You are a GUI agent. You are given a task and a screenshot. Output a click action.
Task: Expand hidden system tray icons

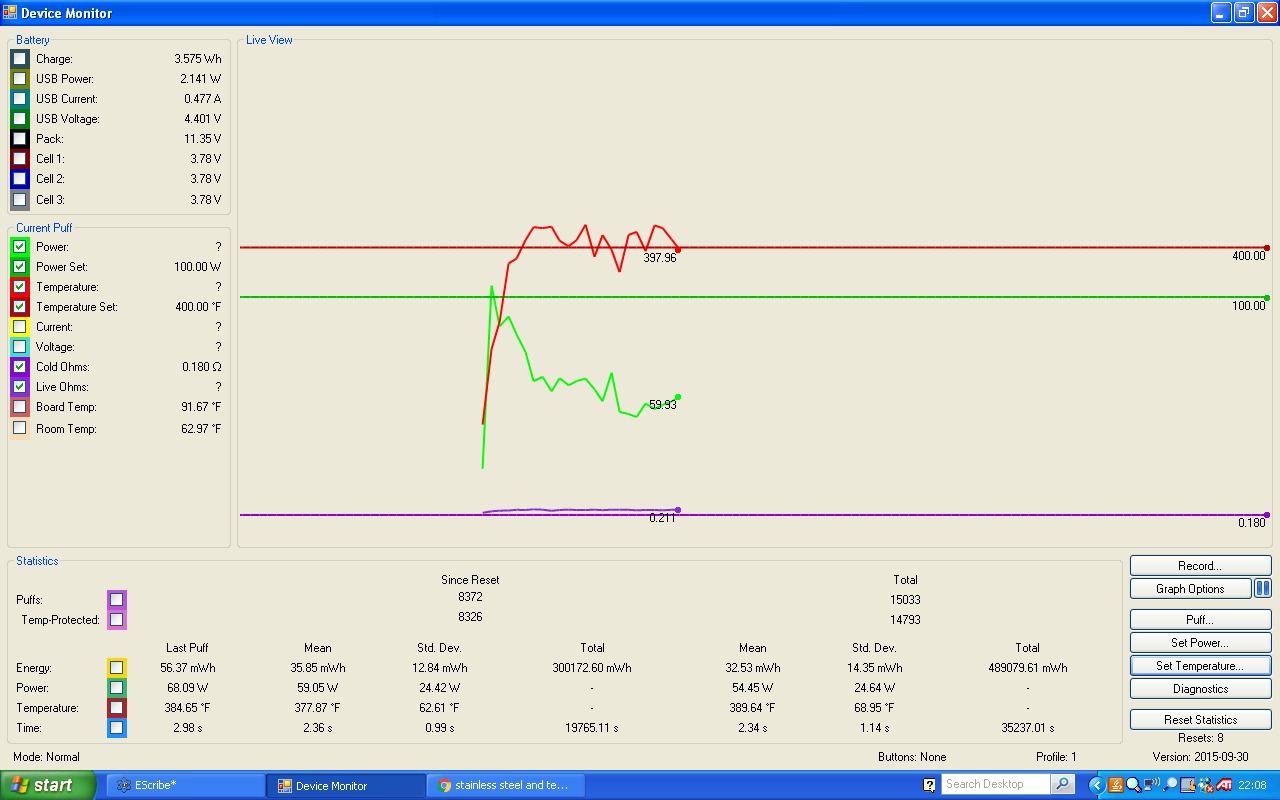1096,785
